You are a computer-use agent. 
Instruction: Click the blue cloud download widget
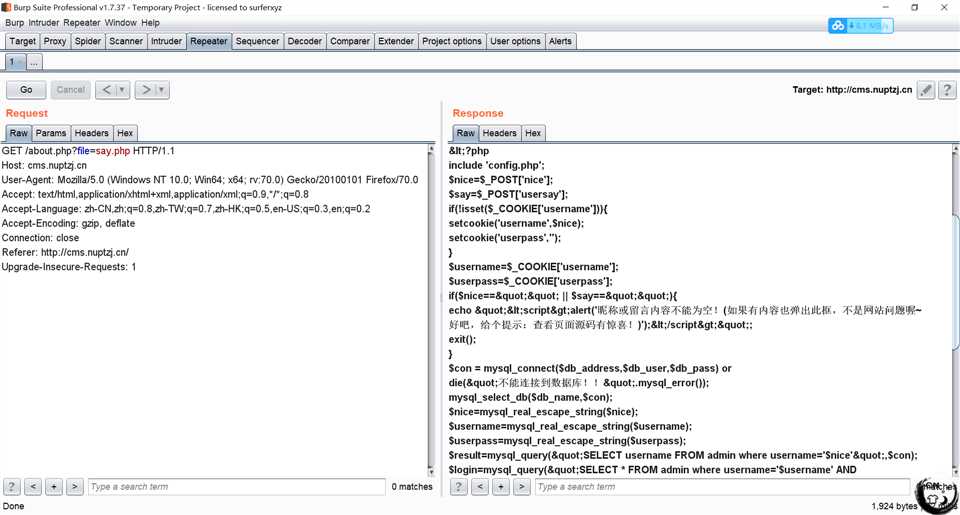click(x=861, y=25)
